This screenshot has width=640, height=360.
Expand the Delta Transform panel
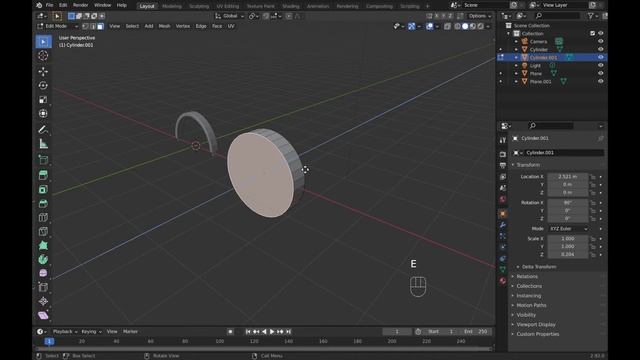tap(539, 267)
